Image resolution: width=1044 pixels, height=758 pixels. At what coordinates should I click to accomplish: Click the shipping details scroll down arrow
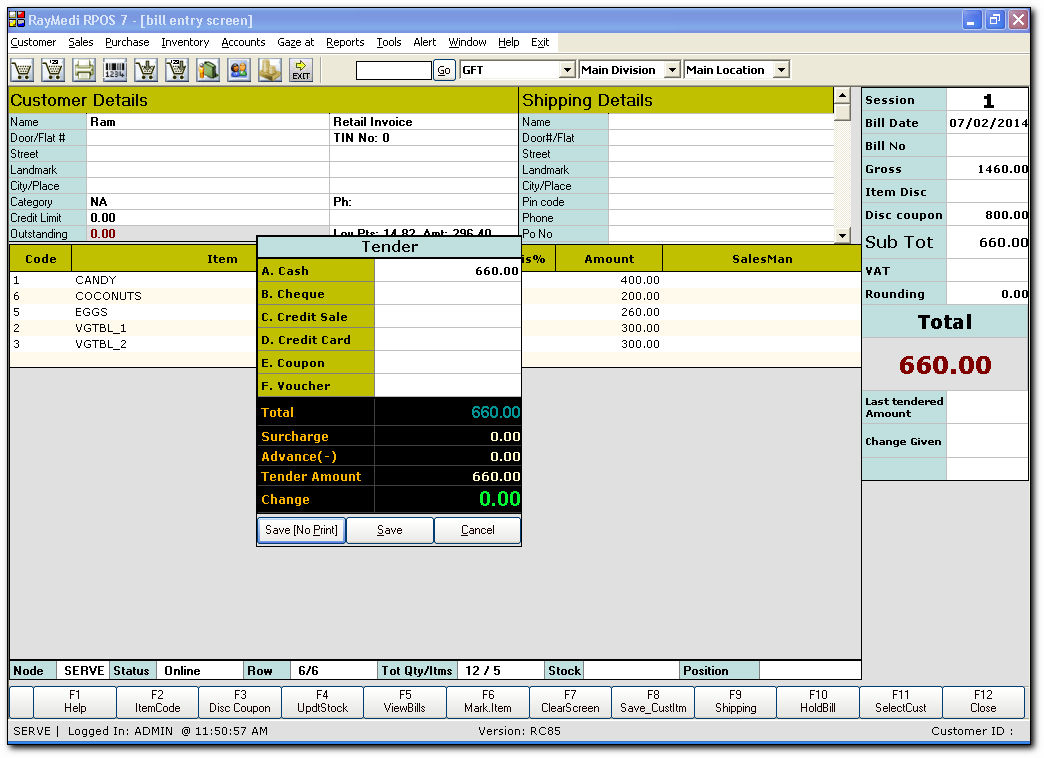842,235
